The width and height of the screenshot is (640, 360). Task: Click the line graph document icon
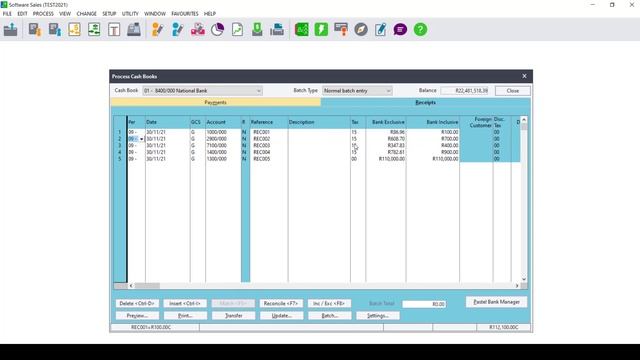237,29
